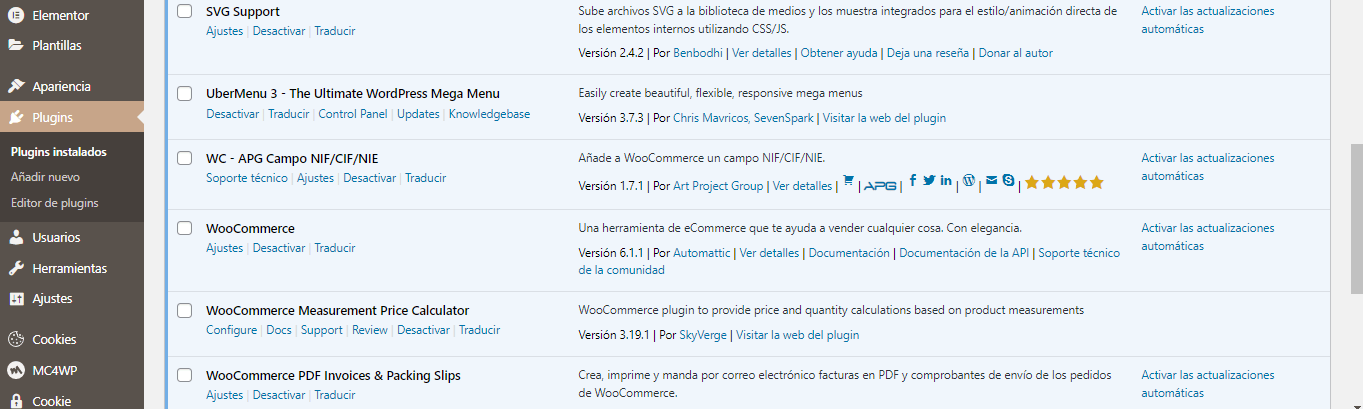Click the LinkedIn icon
This screenshot has width=1363, height=409.
[x=946, y=180]
